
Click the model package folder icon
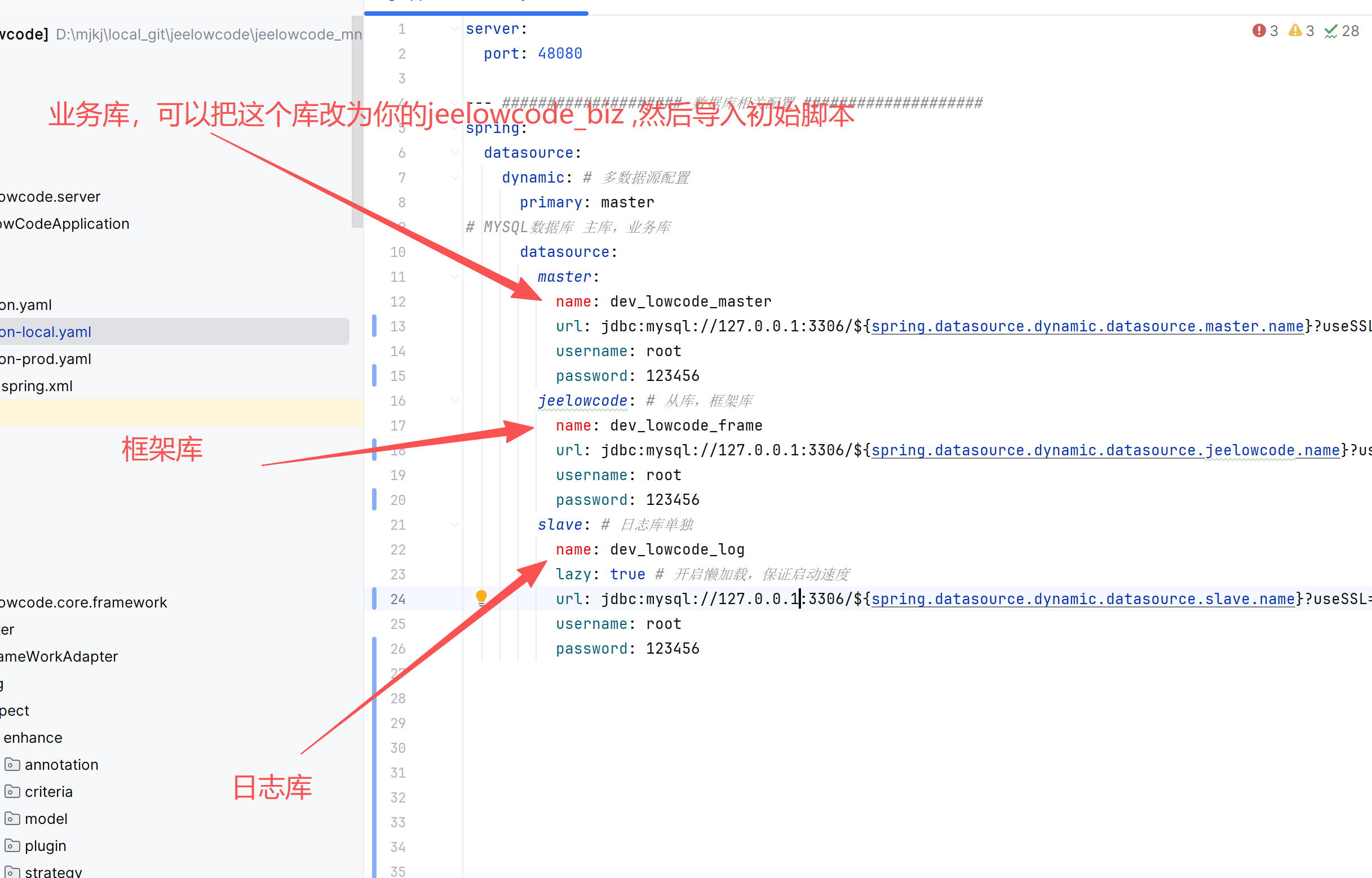12,819
